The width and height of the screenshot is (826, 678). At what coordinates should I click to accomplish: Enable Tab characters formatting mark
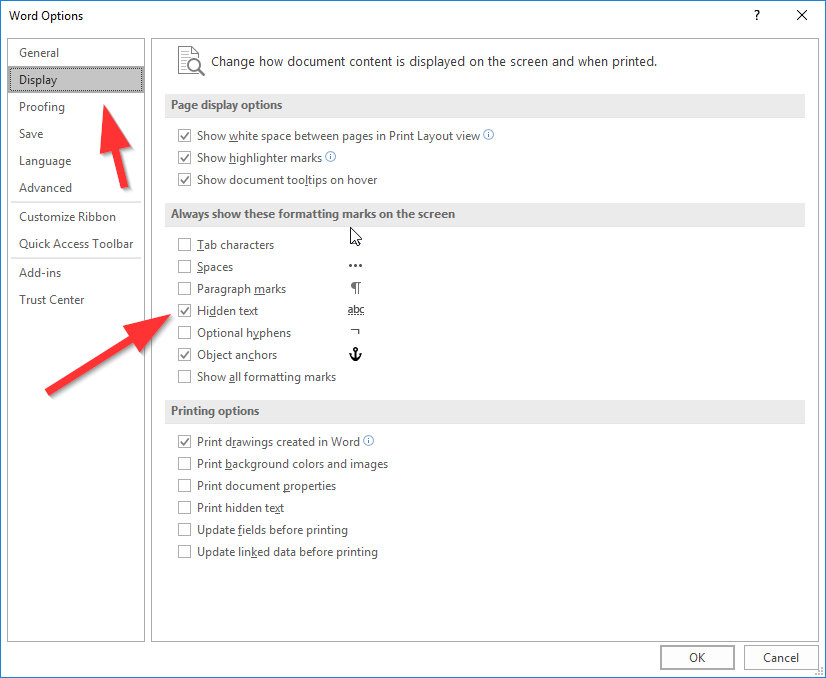tap(184, 245)
